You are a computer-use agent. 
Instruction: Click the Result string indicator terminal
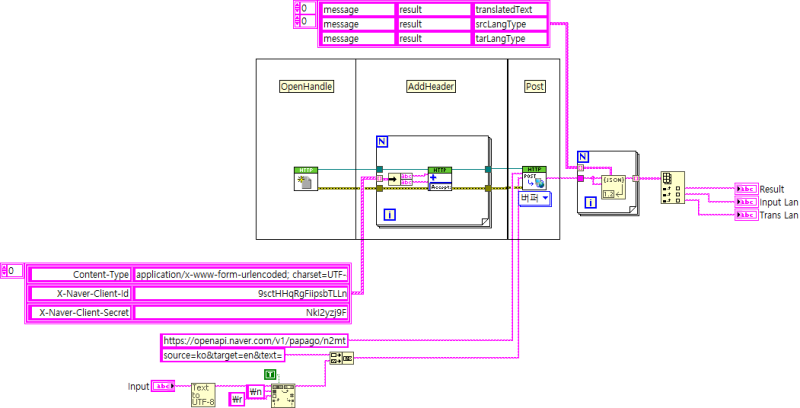[746, 189]
